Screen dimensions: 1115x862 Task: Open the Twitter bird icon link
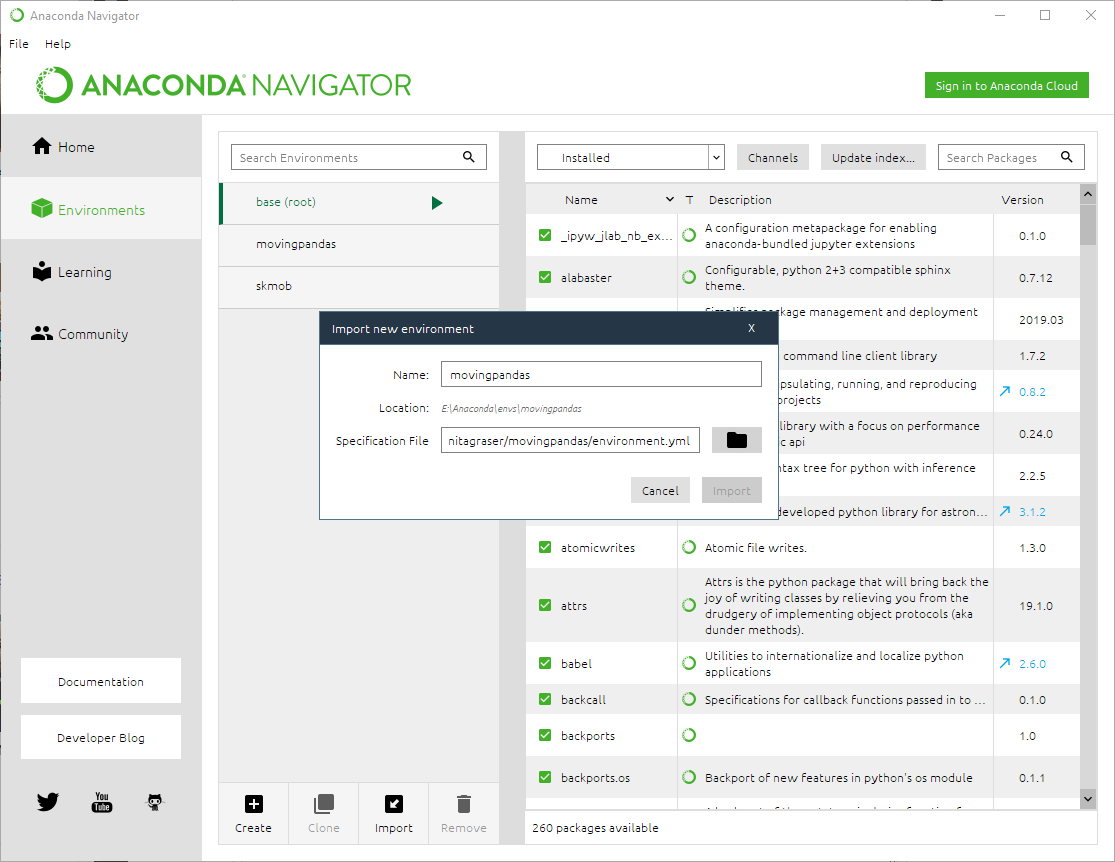pyautogui.click(x=48, y=802)
